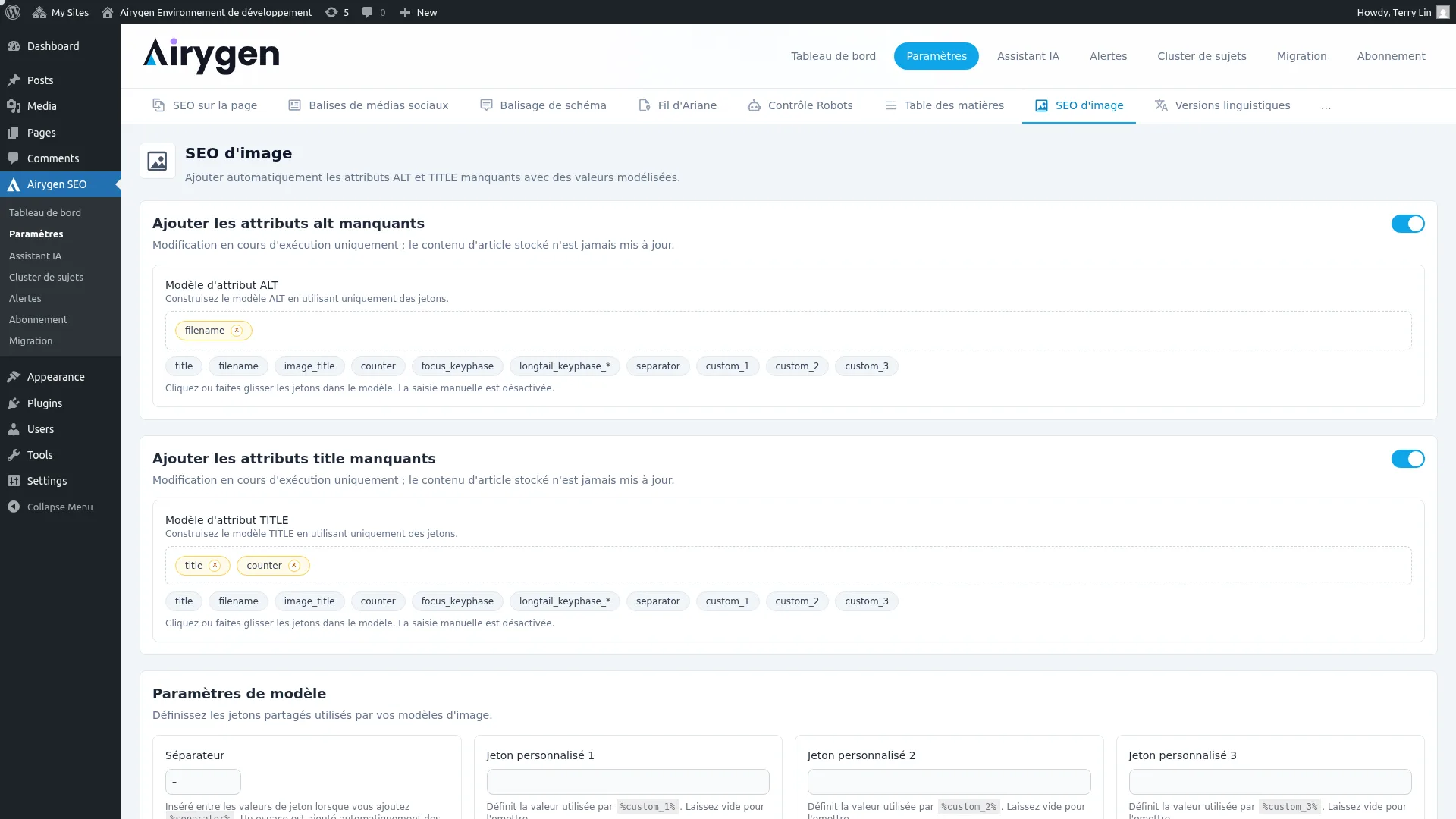Add separator token to ALT template
Viewport: 1456px width, 819px height.
click(657, 366)
